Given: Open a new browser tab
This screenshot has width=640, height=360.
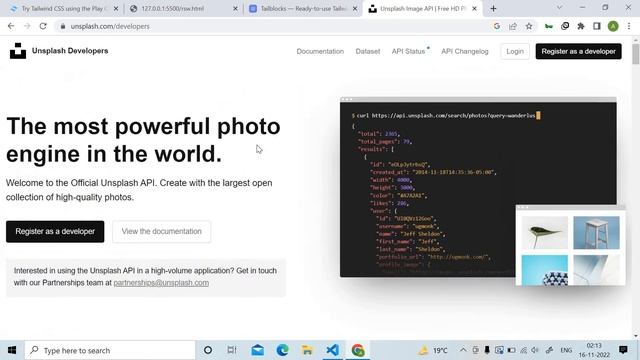Looking at the screenshot, I should pyautogui.click(x=493, y=9).
